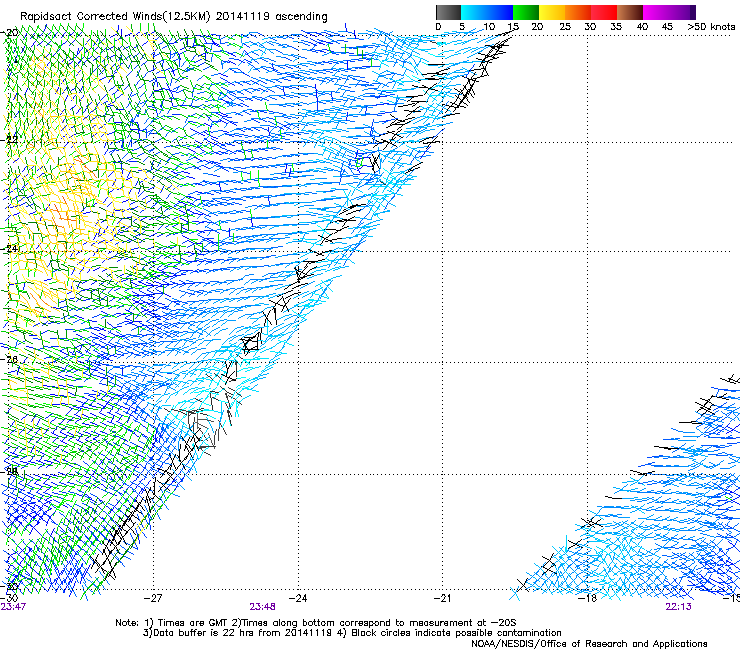The width and height of the screenshot is (740, 650).
Task: Click the legend tick label '40'
Action: pyautogui.click(x=642, y=27)
